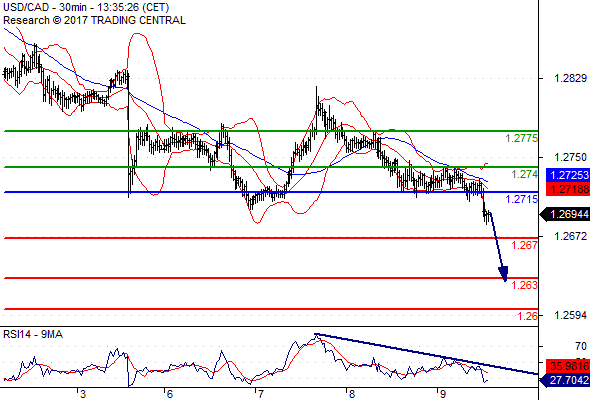590x400 pixels.
Task: Click the date label 3 on time axis
Action: coord(83,394)
